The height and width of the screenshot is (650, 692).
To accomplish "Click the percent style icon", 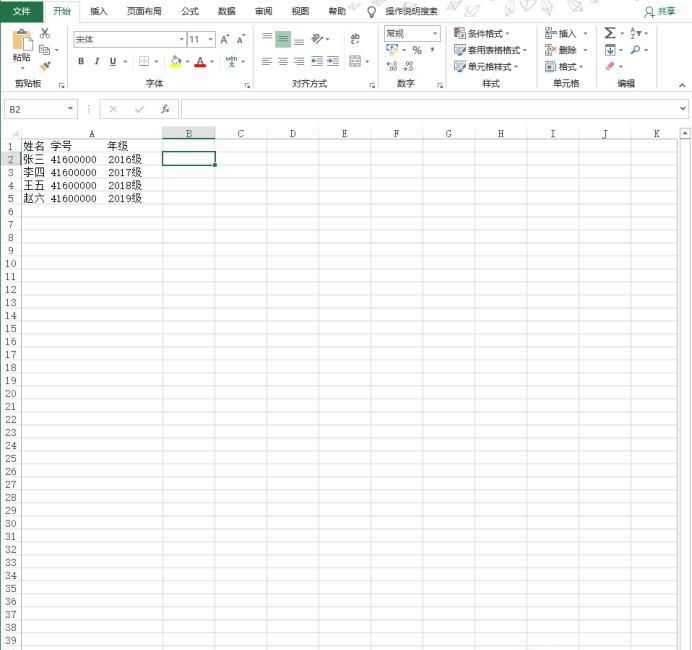I will coord(417,50).
